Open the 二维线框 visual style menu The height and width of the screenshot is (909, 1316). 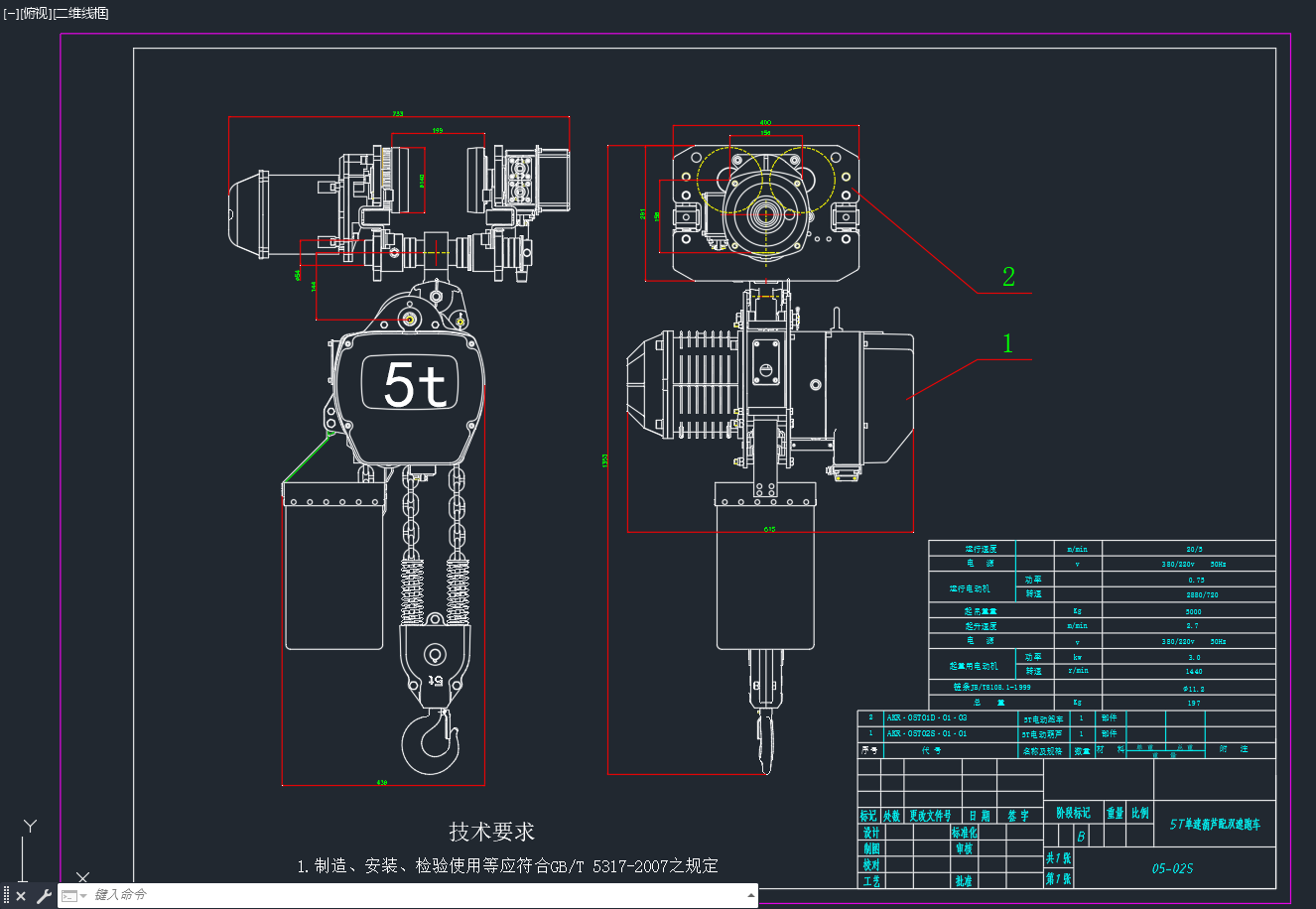tap(80, 13)
